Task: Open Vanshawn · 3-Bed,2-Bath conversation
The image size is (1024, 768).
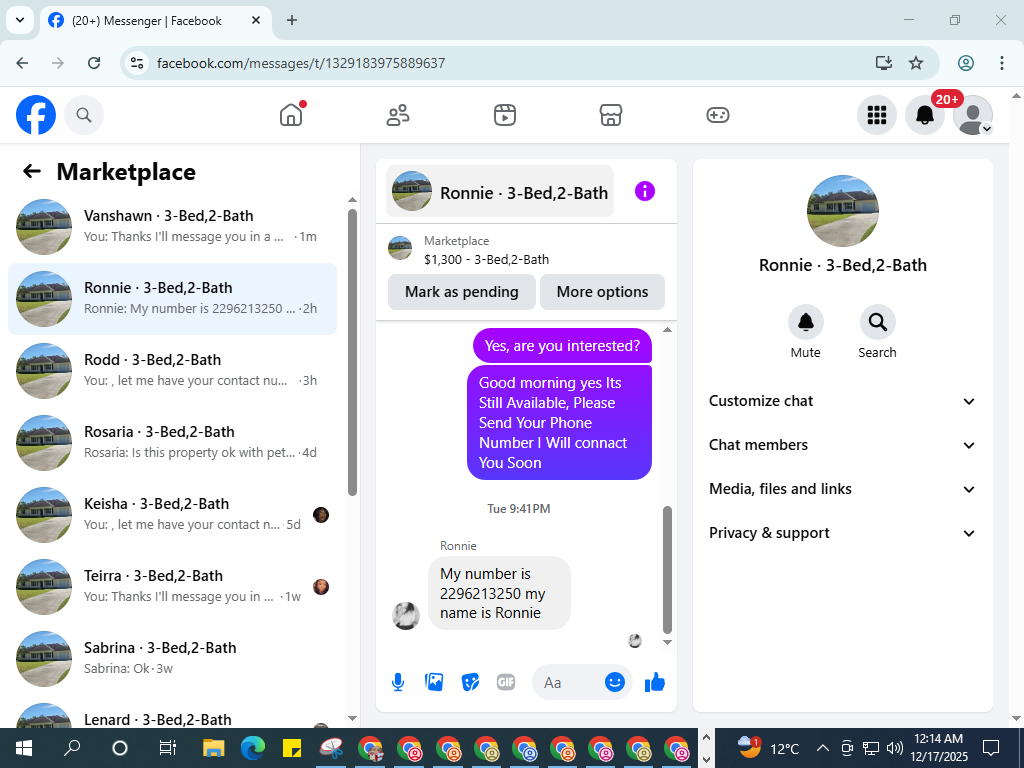Action: click(172, 227)
